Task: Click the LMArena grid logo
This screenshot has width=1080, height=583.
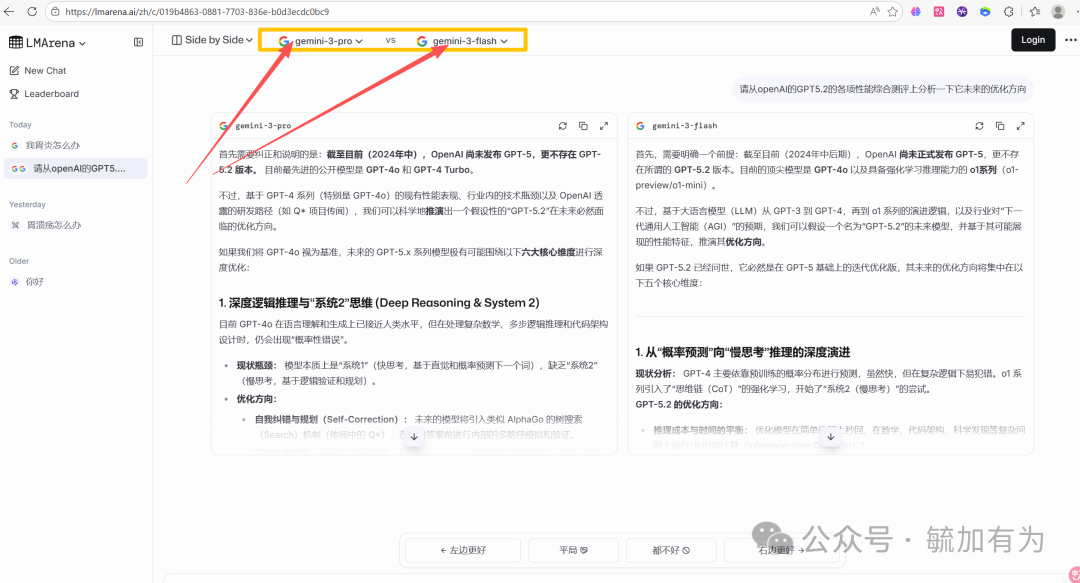Action: pos(16,42)
